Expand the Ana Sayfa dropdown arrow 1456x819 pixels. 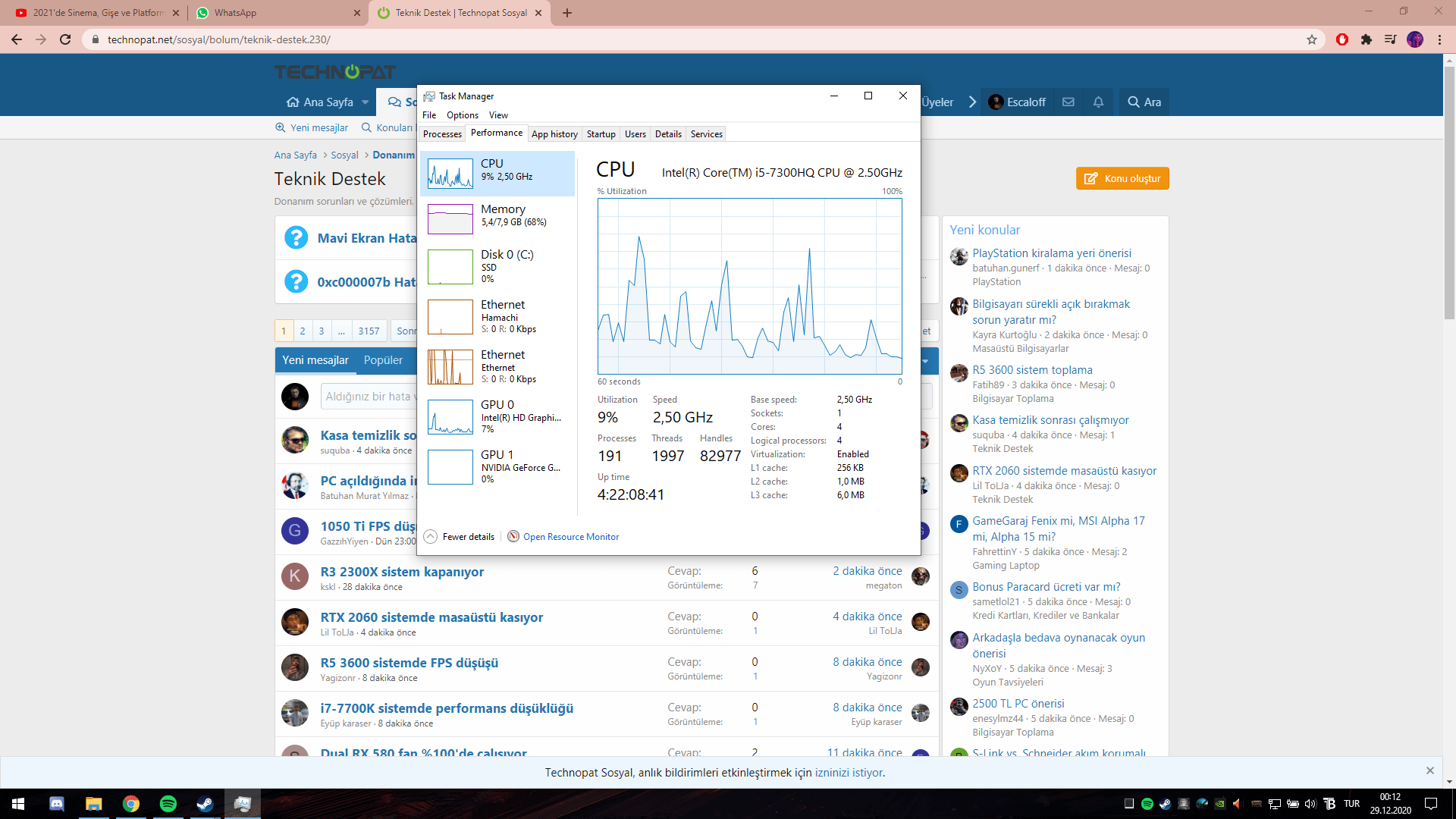pyautogui.click(x=366, y=102)
